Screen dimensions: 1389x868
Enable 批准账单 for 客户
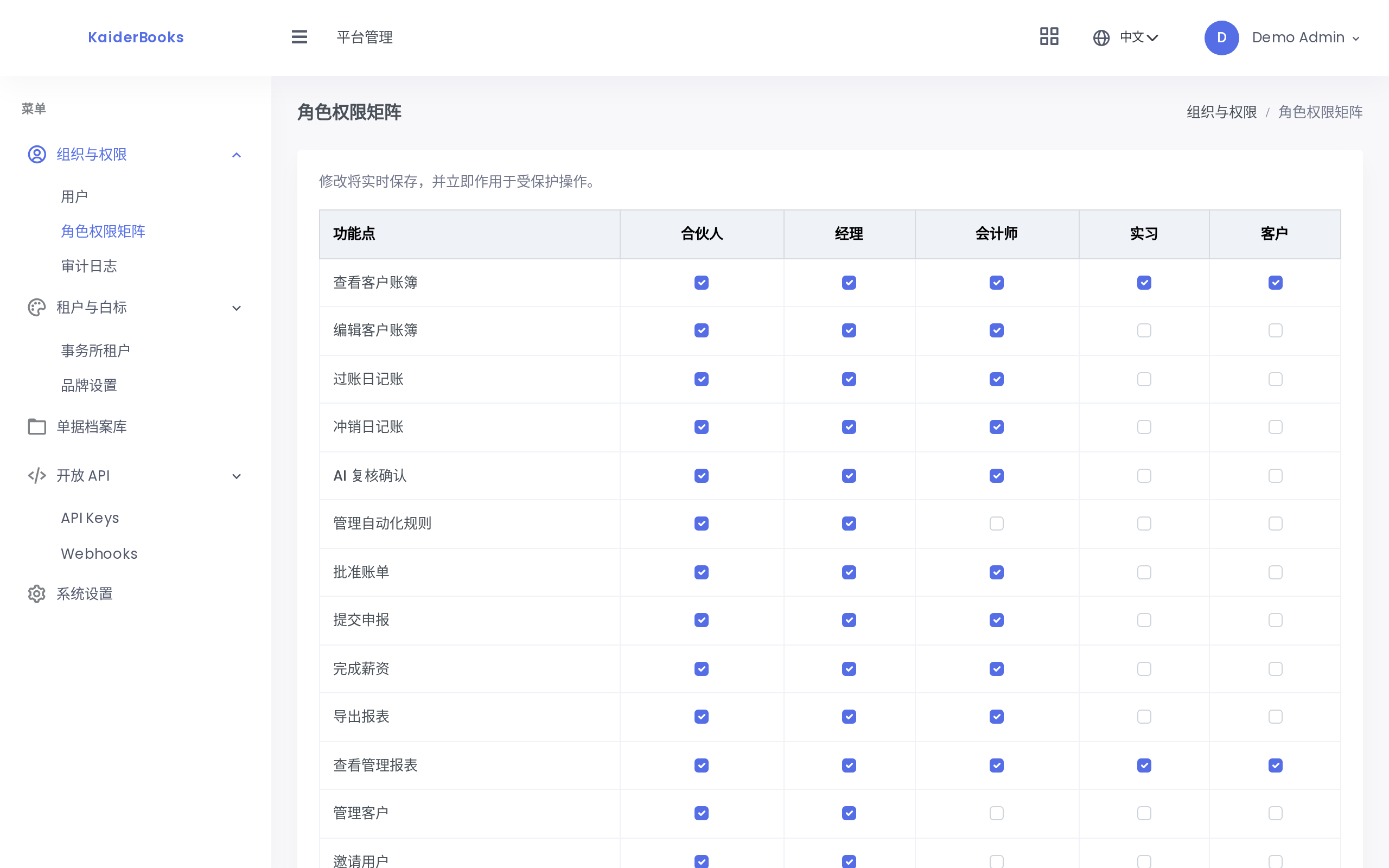[x=1276, y=572]
